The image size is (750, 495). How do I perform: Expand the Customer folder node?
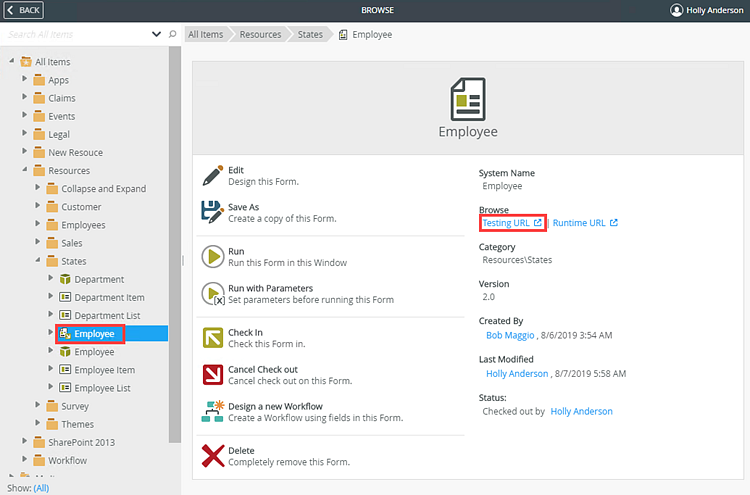[38, 207]
